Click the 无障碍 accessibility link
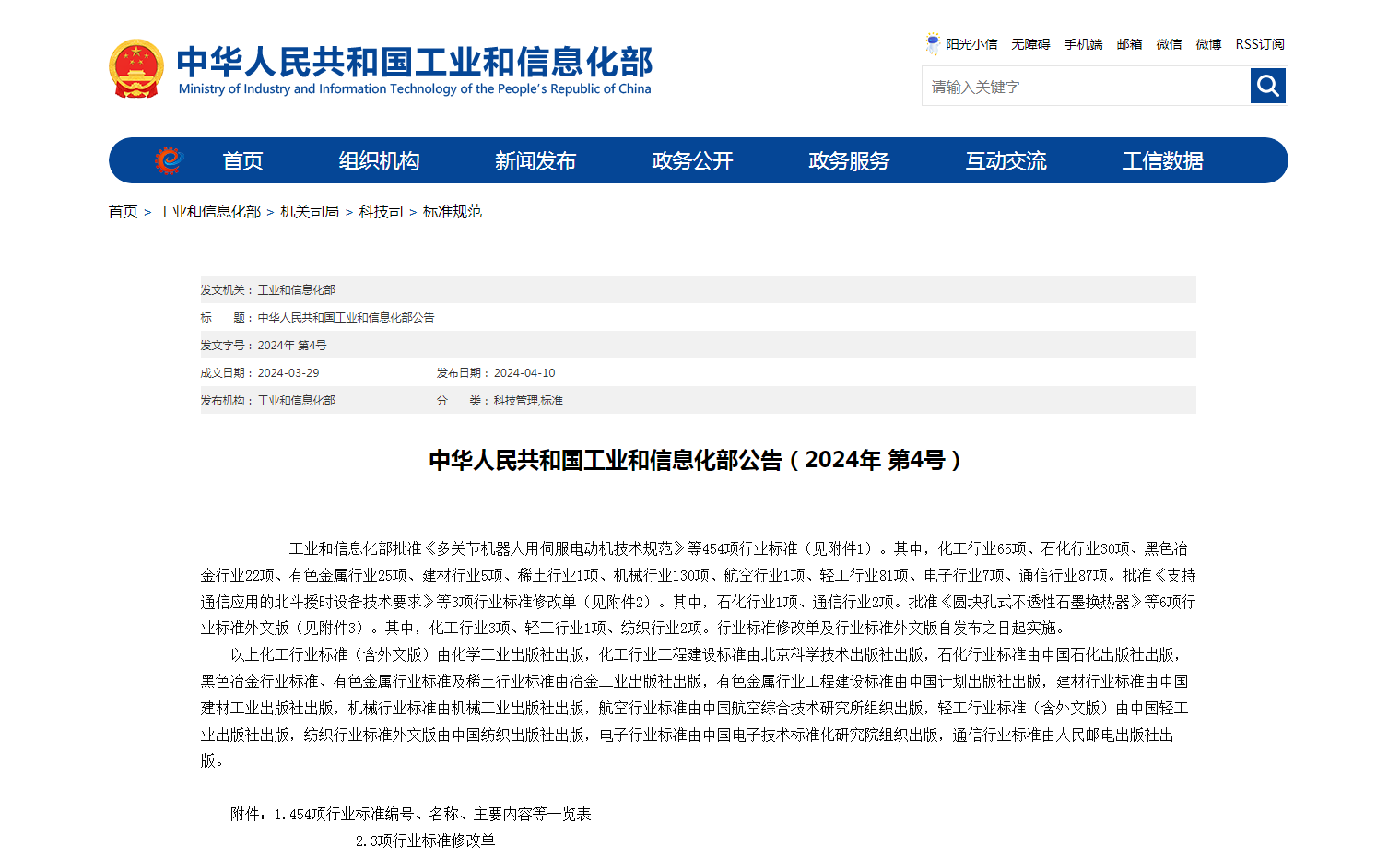This screenshot has height=858, width=1400. [1030, 44]
